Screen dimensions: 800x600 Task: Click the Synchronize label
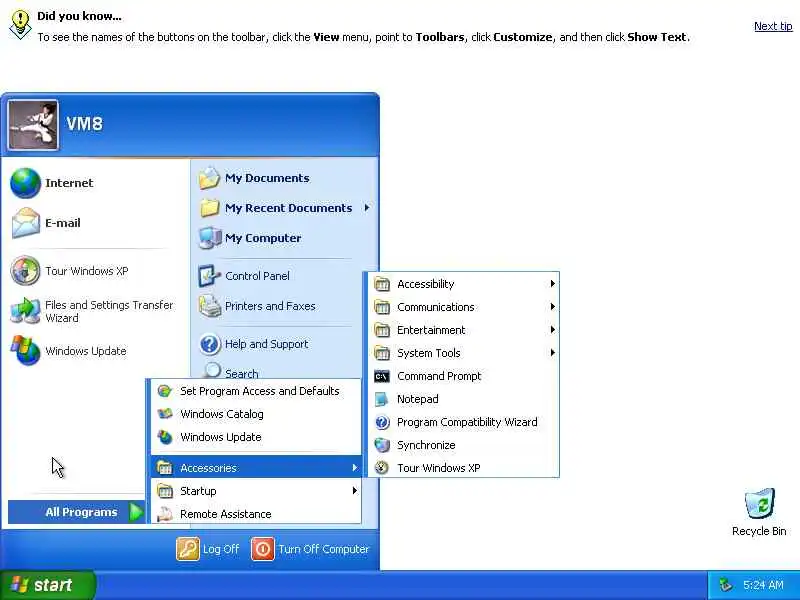426,445
